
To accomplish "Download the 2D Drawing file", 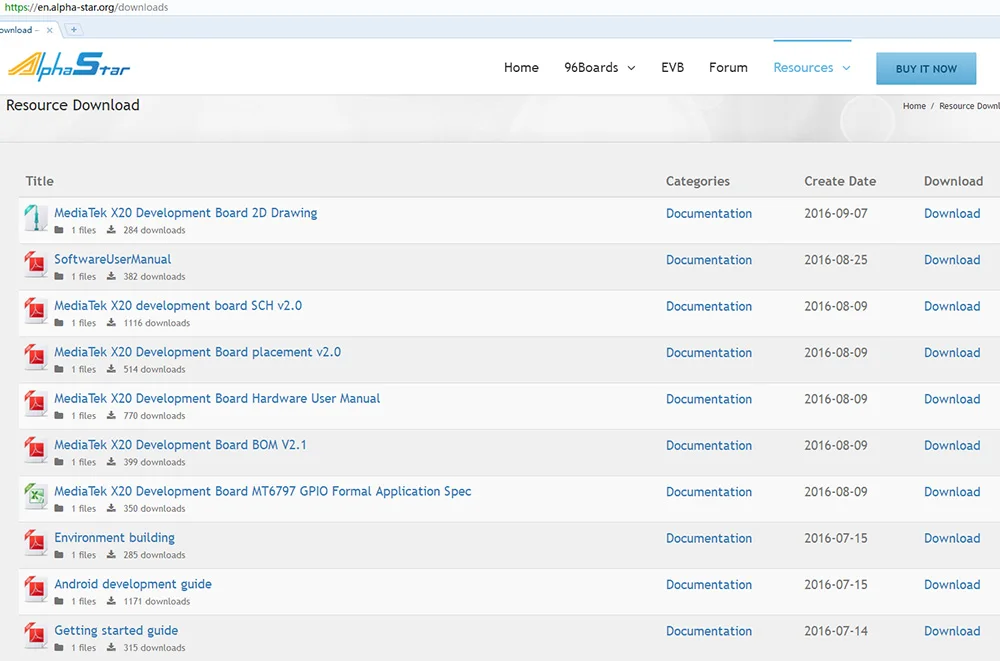I will (x=952, y=214).
